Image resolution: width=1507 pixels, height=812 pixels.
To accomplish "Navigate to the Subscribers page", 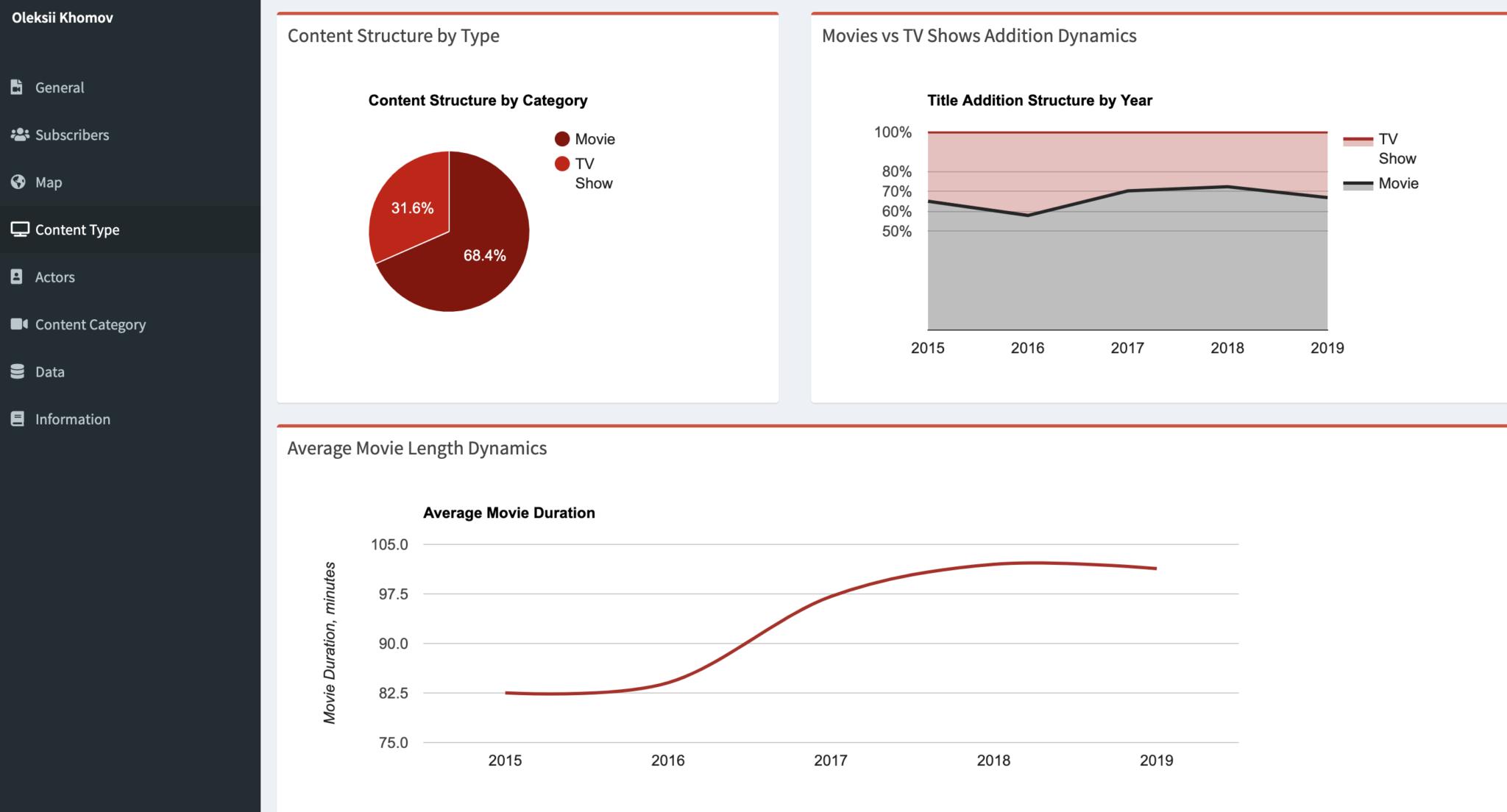I will coord(71,134).
